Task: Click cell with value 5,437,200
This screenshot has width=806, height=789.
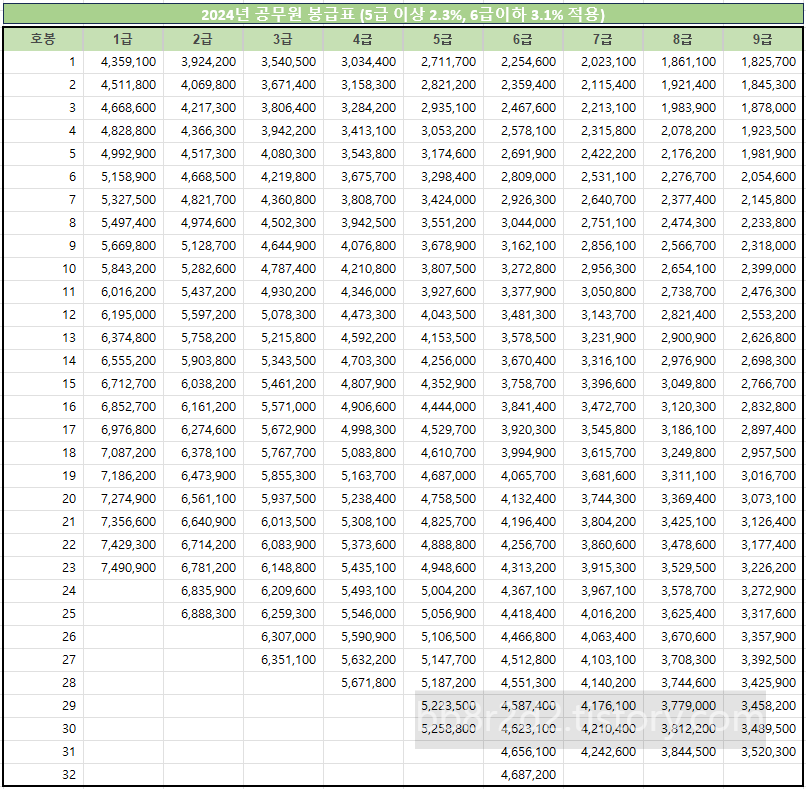Action: [203, 292]
